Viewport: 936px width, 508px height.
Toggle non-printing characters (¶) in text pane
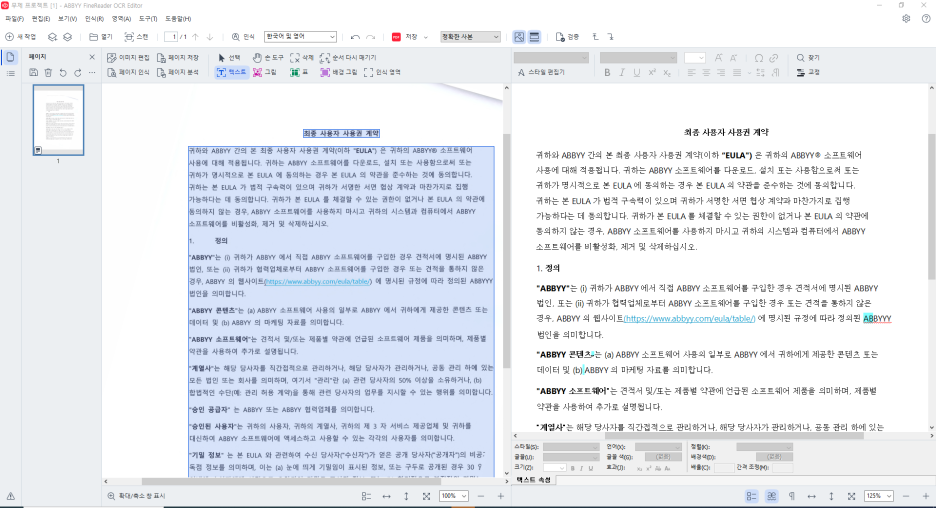tap(792, 496)
